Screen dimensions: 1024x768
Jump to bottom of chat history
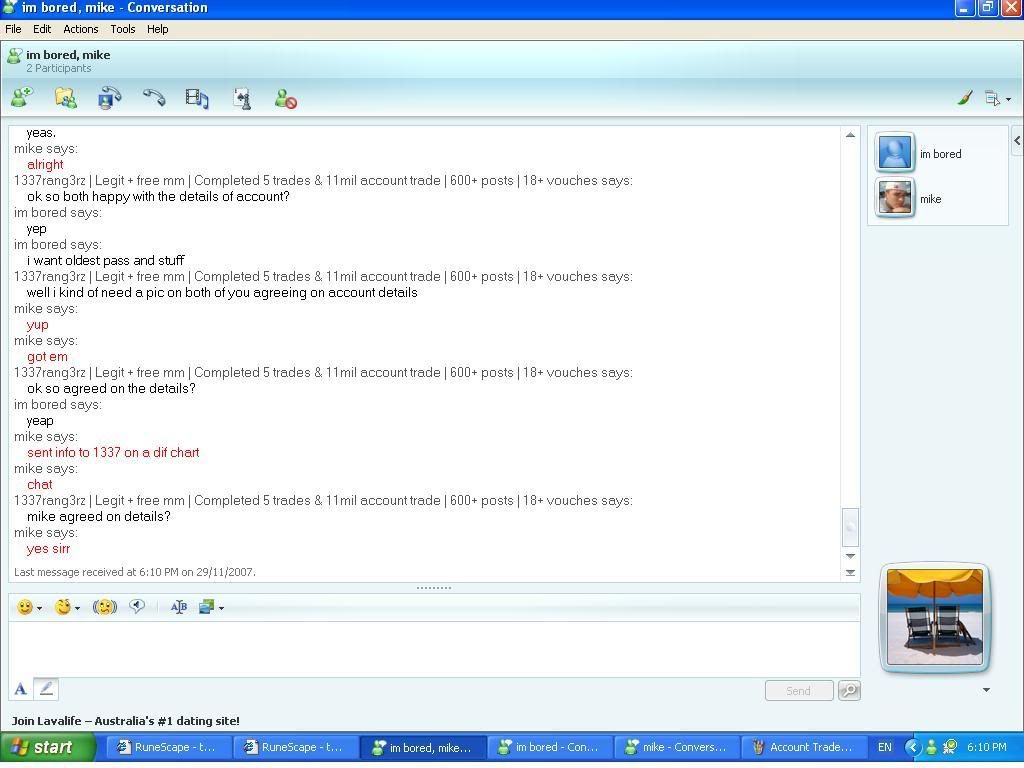point(850,573)
